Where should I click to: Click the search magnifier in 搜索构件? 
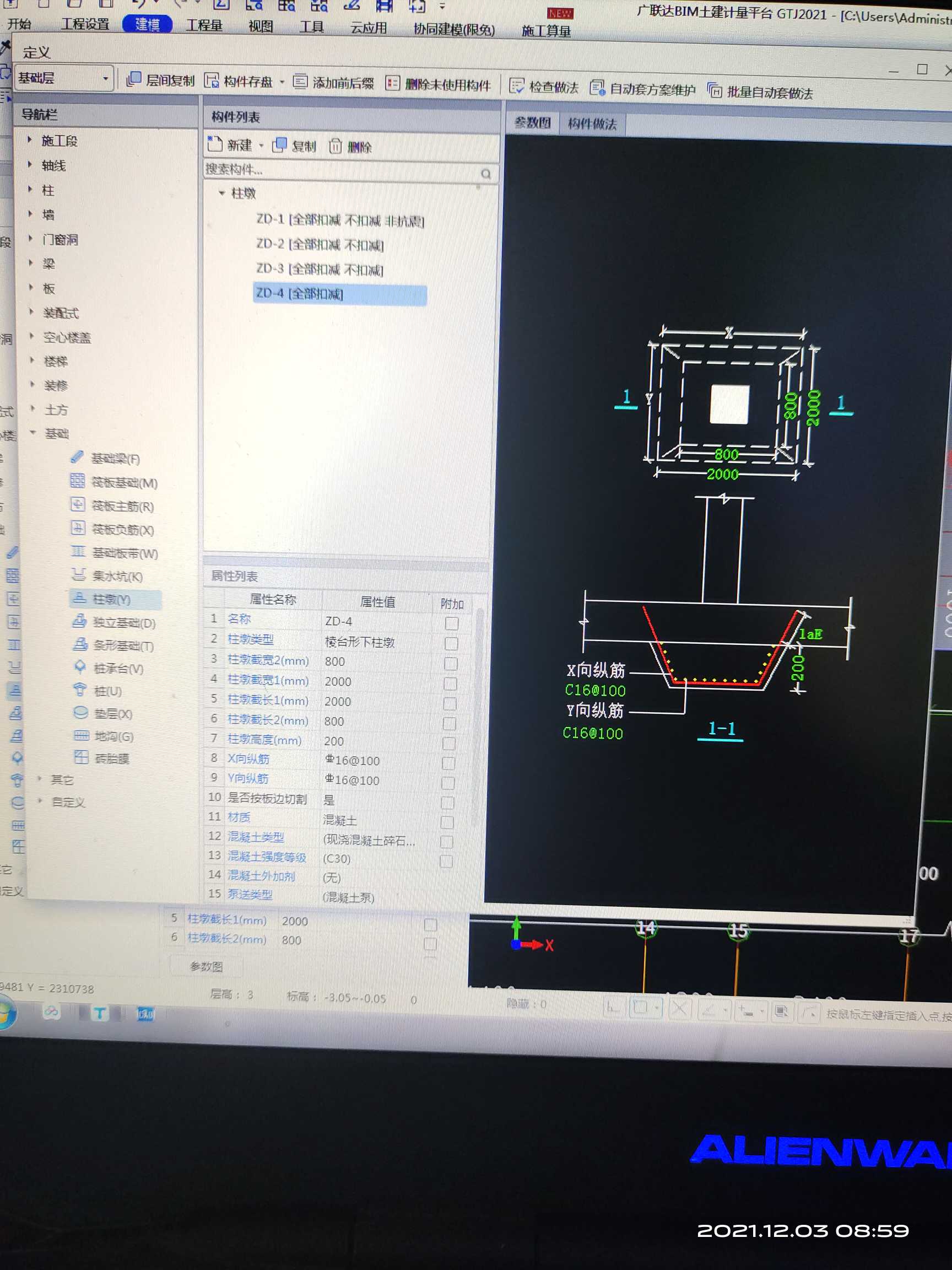(485, 174)
